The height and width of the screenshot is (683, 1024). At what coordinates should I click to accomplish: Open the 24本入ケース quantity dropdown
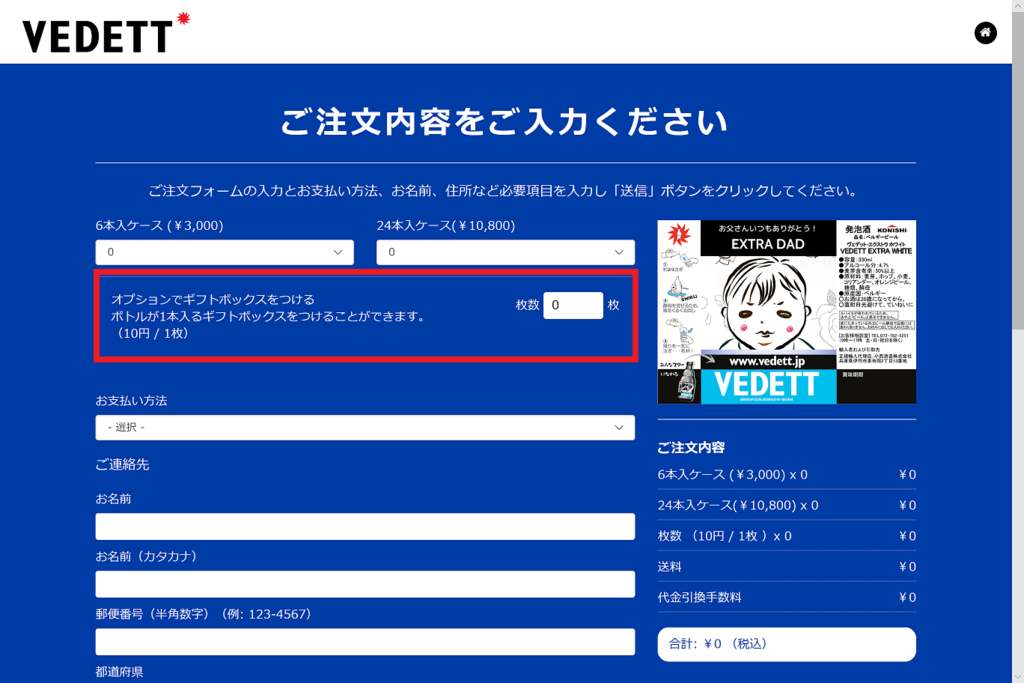pyautogui.click(x=505, y=252)
